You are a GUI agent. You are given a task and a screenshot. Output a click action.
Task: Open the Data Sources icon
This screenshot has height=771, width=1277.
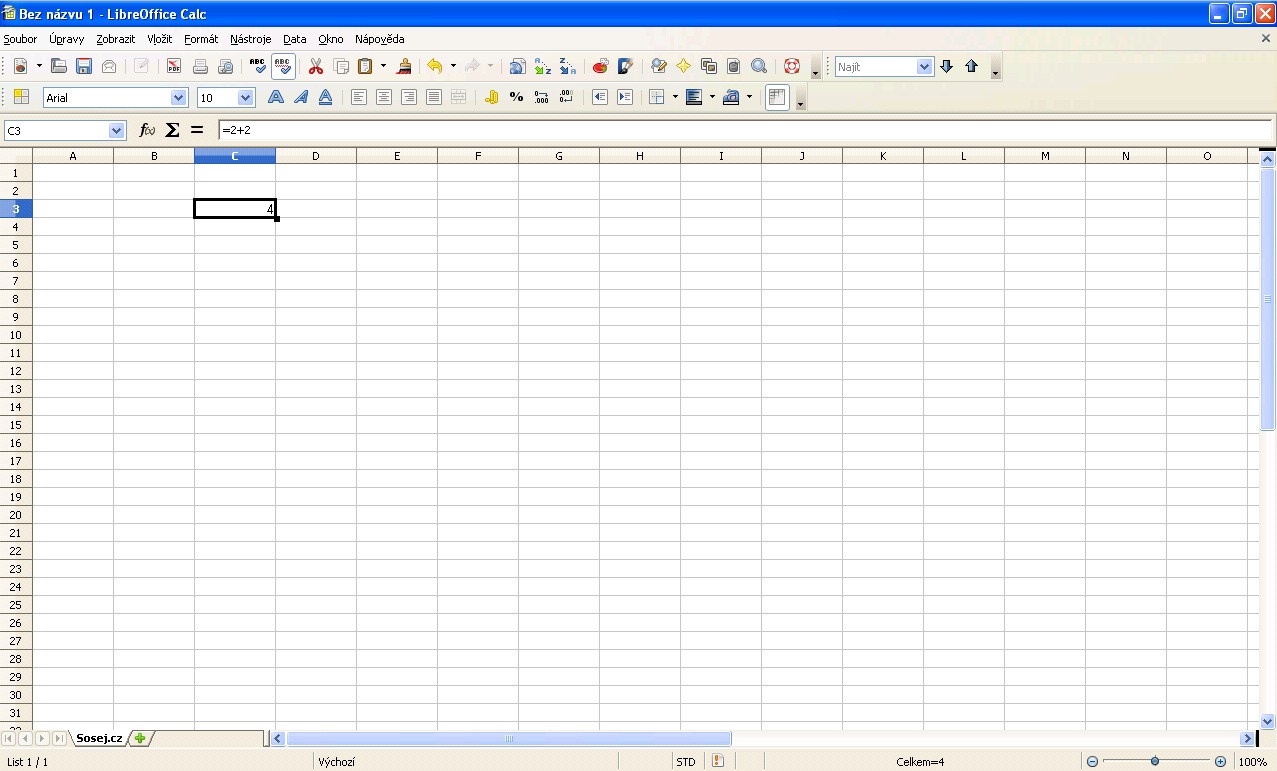click(x=734, y=67)
